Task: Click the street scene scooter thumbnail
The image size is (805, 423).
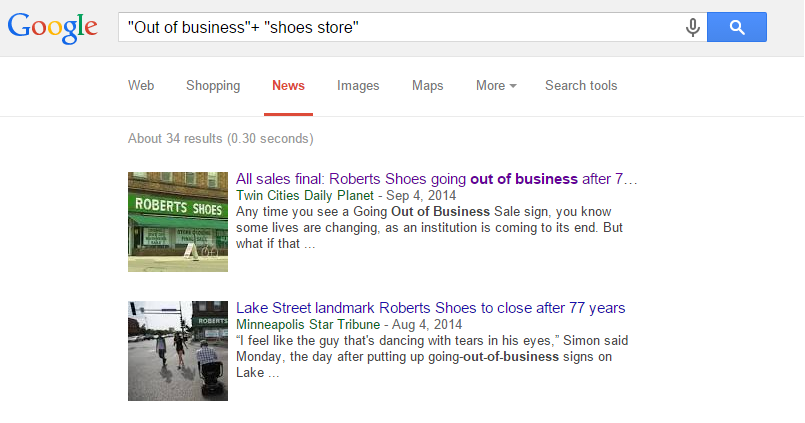Action: point(178,351)
